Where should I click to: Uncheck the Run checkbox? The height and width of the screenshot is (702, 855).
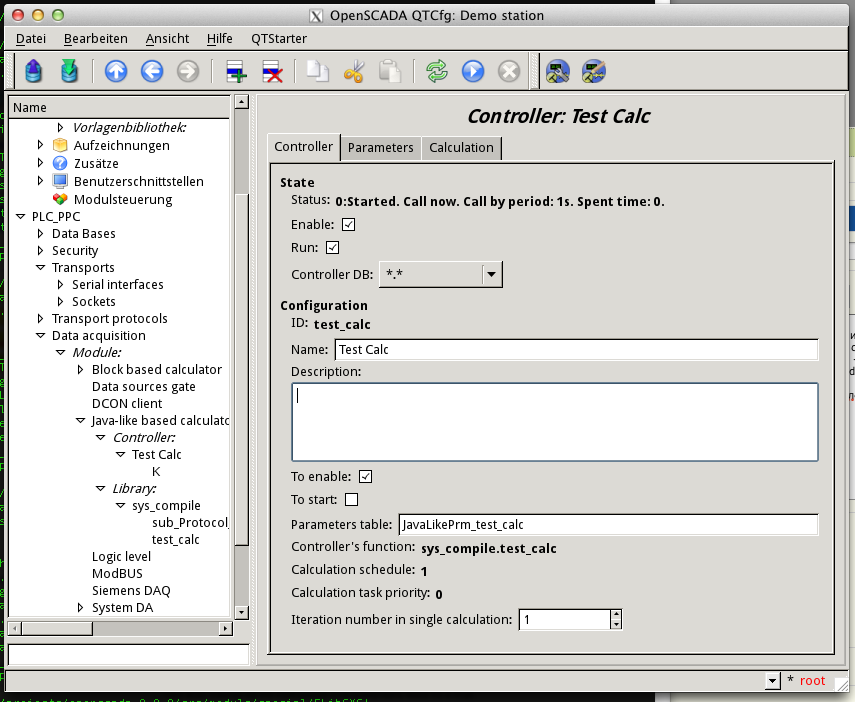333,248
